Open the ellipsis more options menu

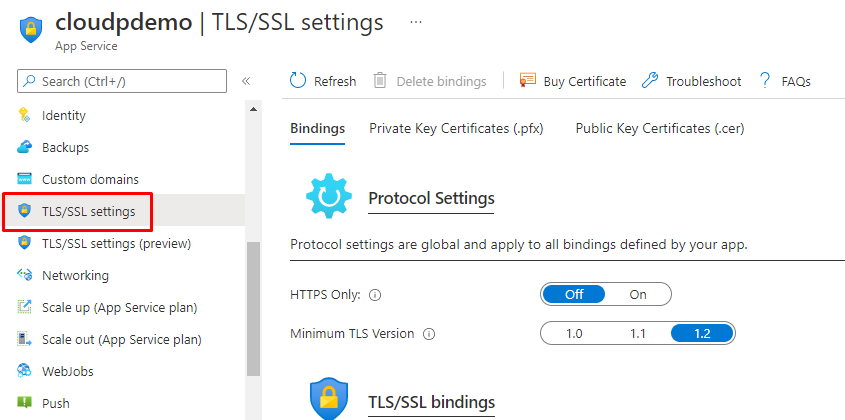click(416, 21)
